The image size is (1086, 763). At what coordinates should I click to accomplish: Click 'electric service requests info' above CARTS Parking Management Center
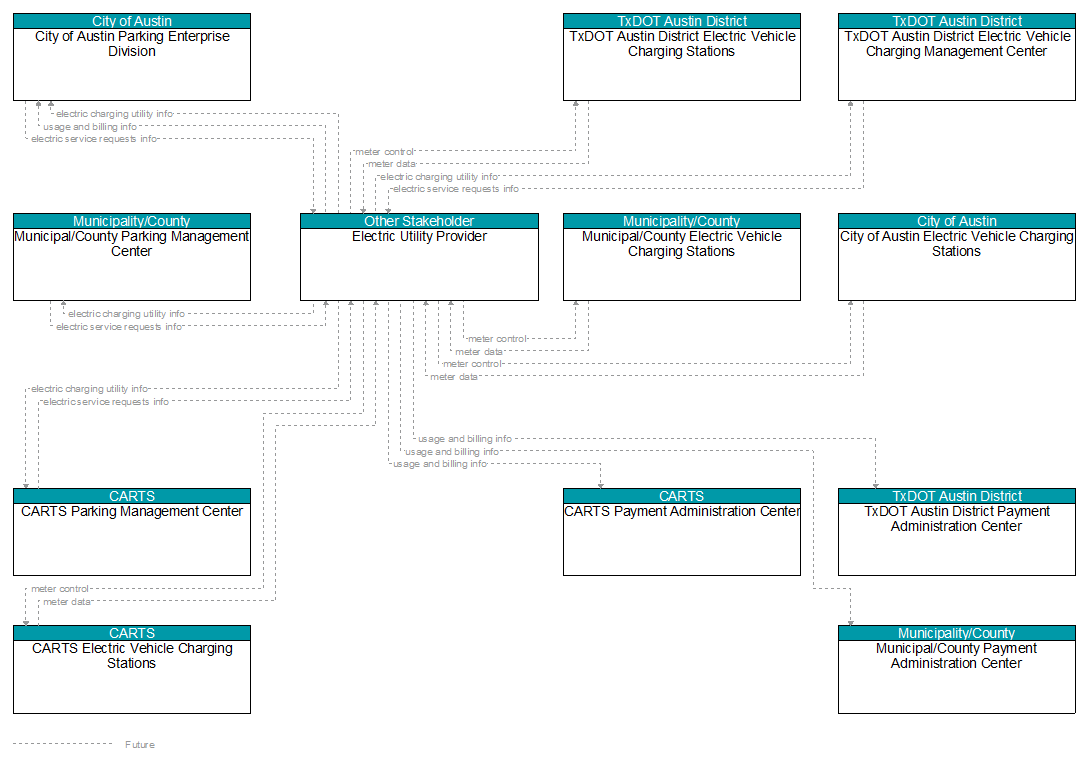tap(105, 402)
